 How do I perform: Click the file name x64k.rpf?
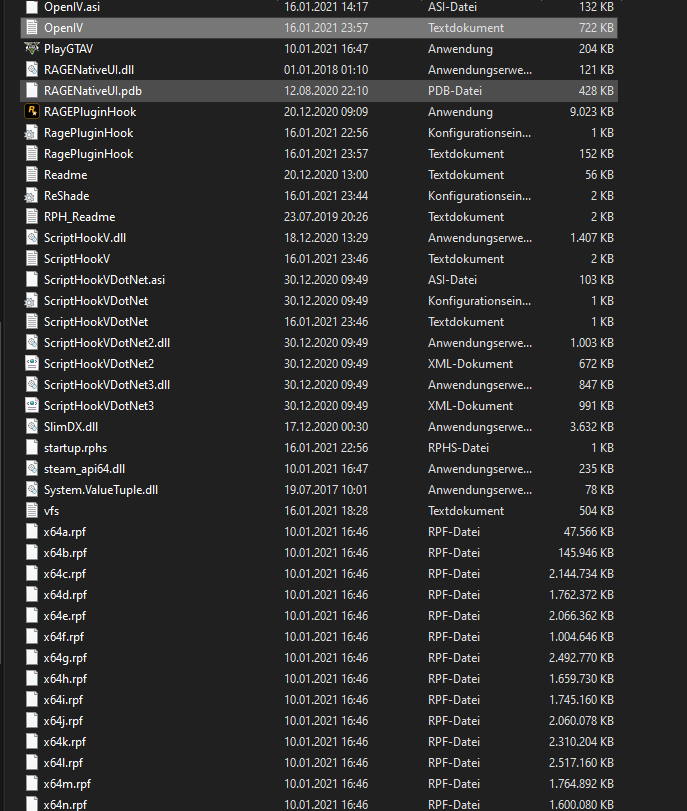[x=65, y=742]
